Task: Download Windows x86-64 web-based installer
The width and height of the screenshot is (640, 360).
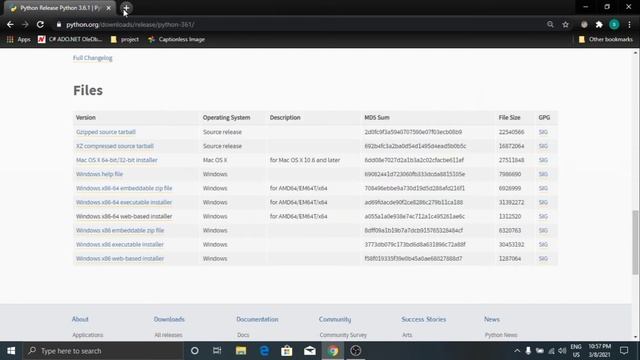Action: [x=124, y=216]
